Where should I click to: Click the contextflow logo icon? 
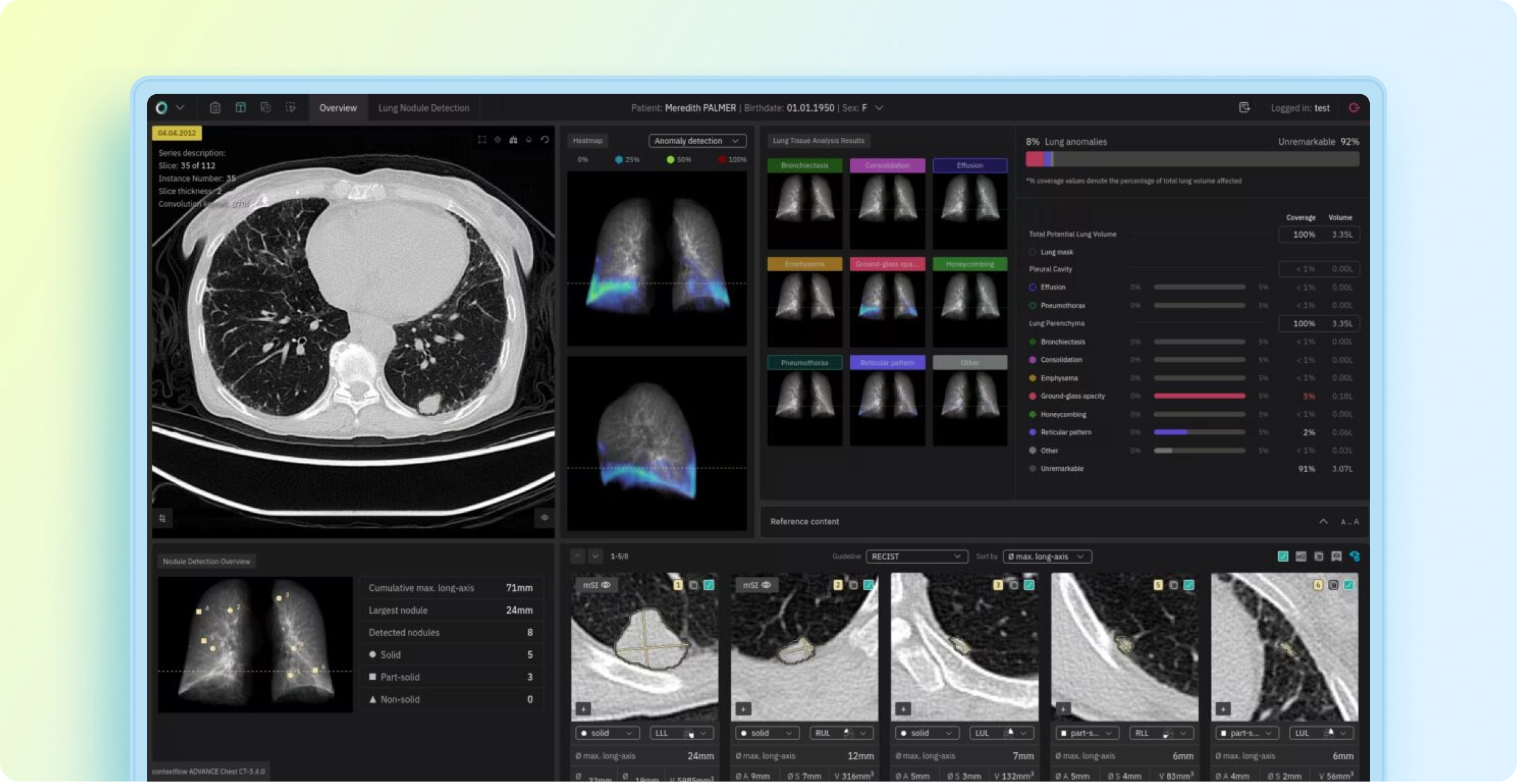(162, 108)
